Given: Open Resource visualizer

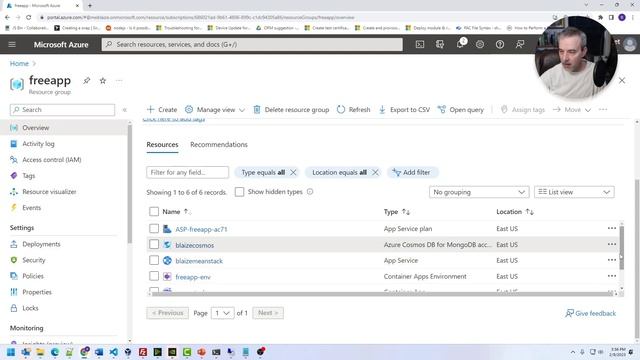Looking at the screenshot, I should [49, 191].
